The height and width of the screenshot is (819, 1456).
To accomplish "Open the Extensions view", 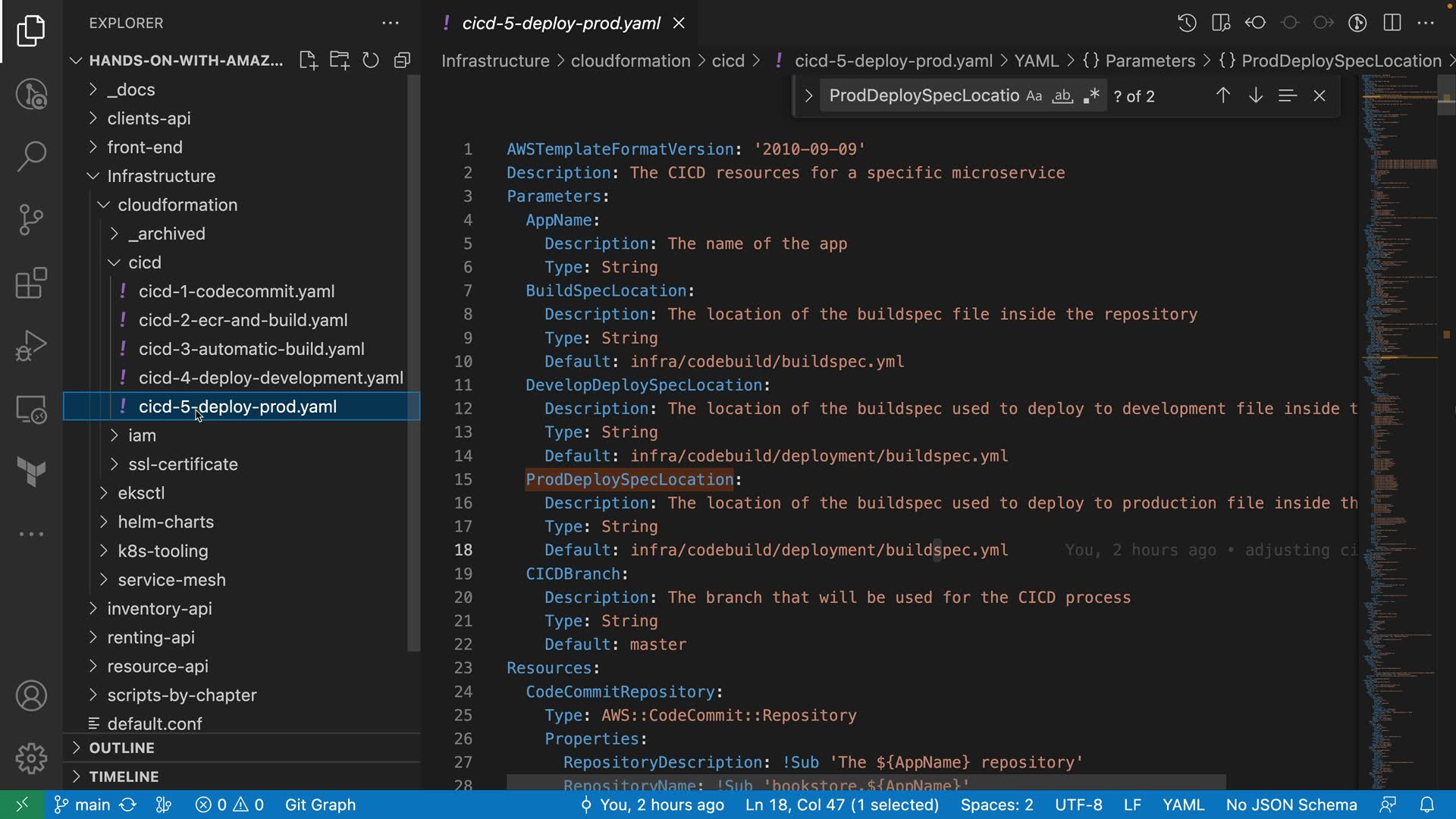I will [31, 284].
